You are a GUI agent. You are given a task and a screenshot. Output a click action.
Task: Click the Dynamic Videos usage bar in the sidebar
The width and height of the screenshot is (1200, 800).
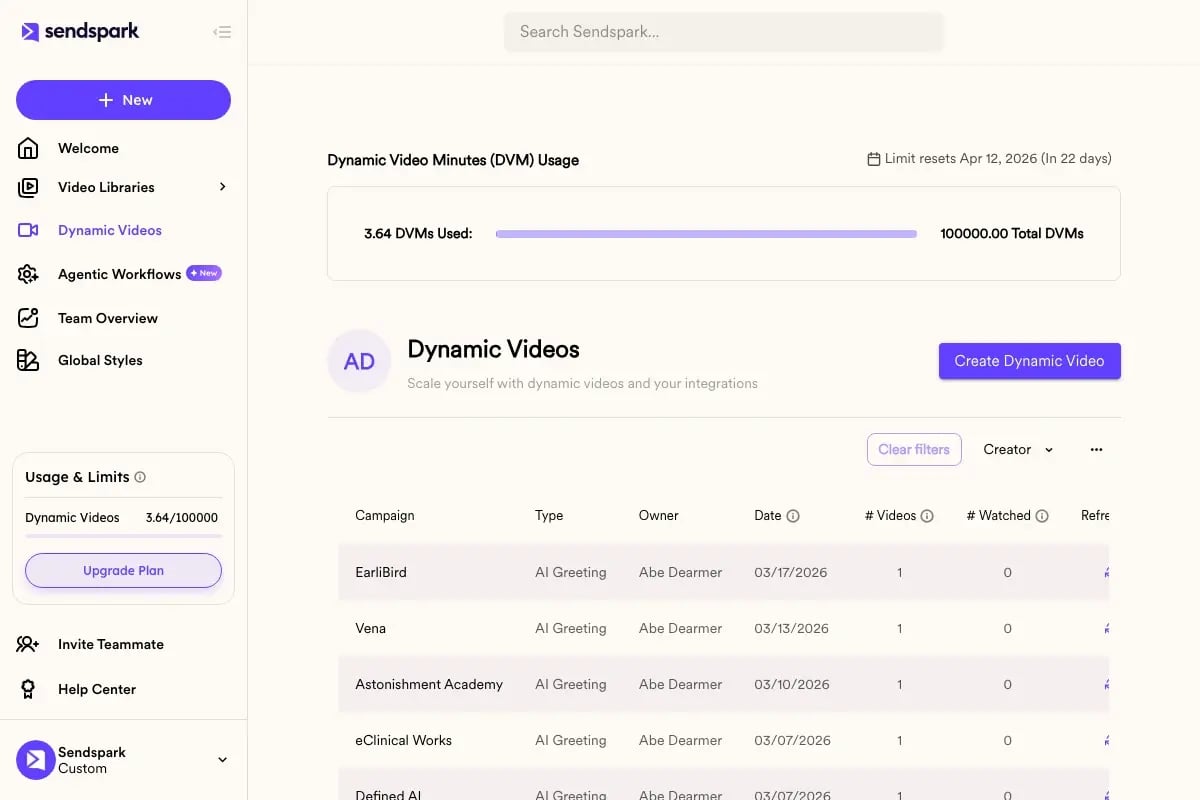tap(123, 536)
